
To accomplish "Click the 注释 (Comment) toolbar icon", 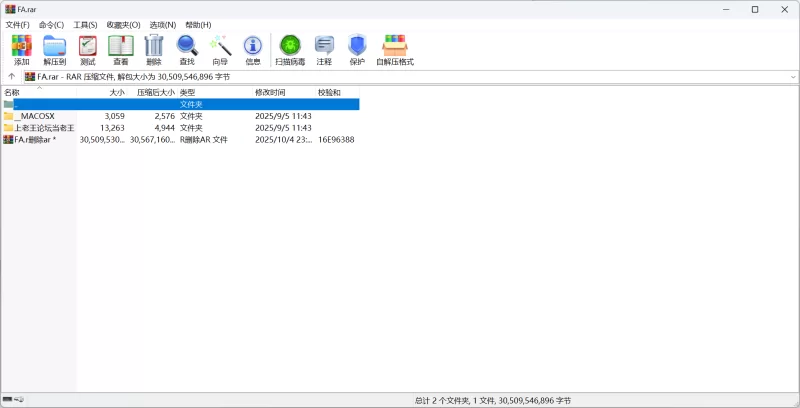I will click(x=324, y=50).
